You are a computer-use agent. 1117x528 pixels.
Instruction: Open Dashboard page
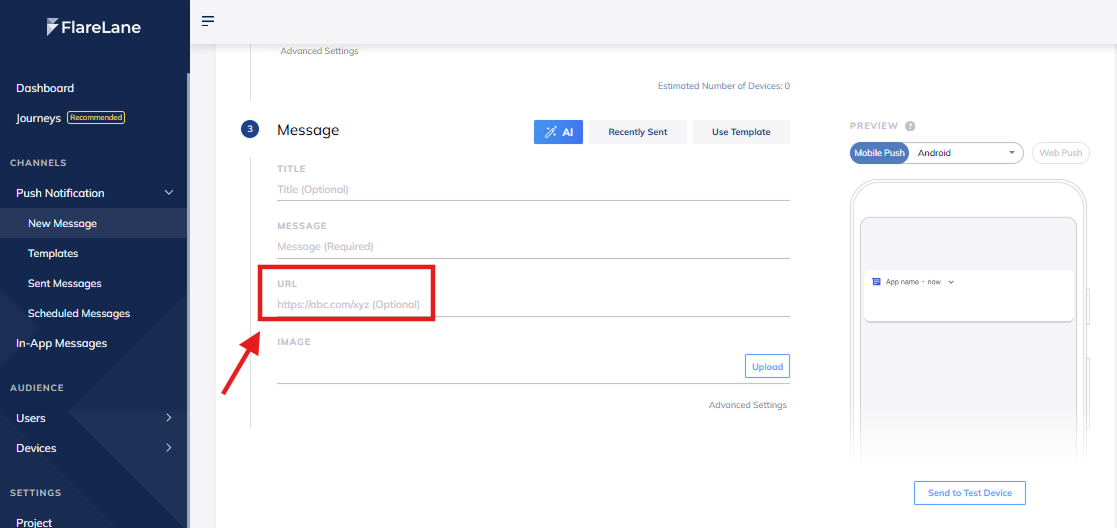pyautogui.click(x=45, y=88)
